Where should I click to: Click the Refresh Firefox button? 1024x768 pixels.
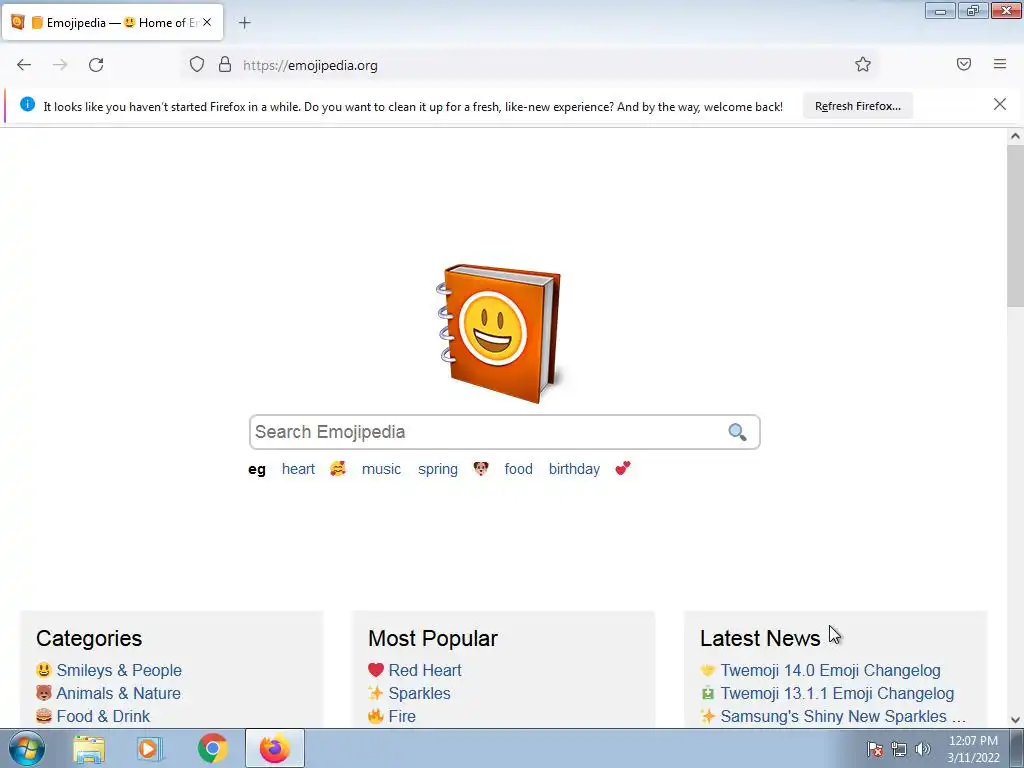click(x=857, y=106)
